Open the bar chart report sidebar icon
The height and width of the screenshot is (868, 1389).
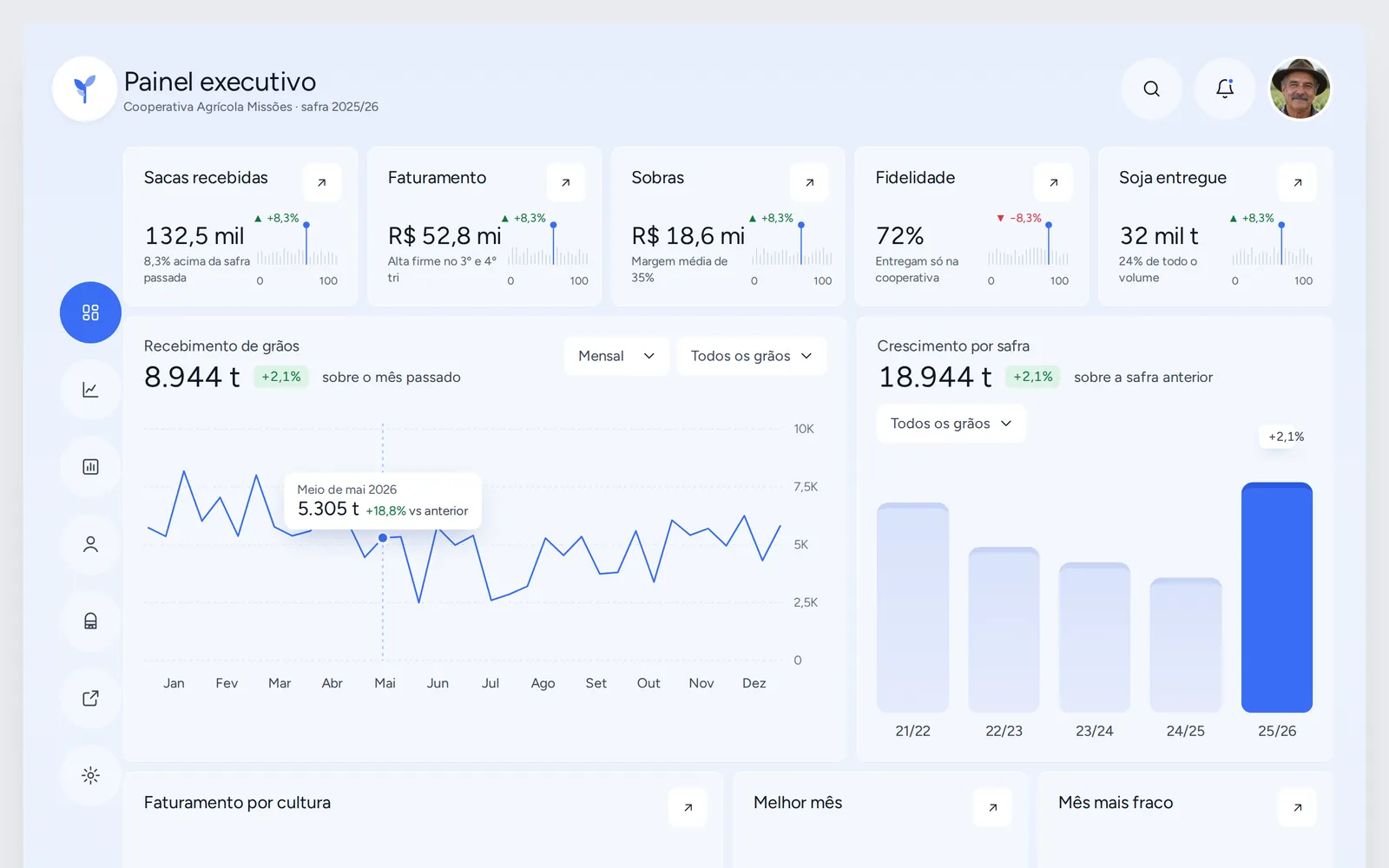[90, 467]
